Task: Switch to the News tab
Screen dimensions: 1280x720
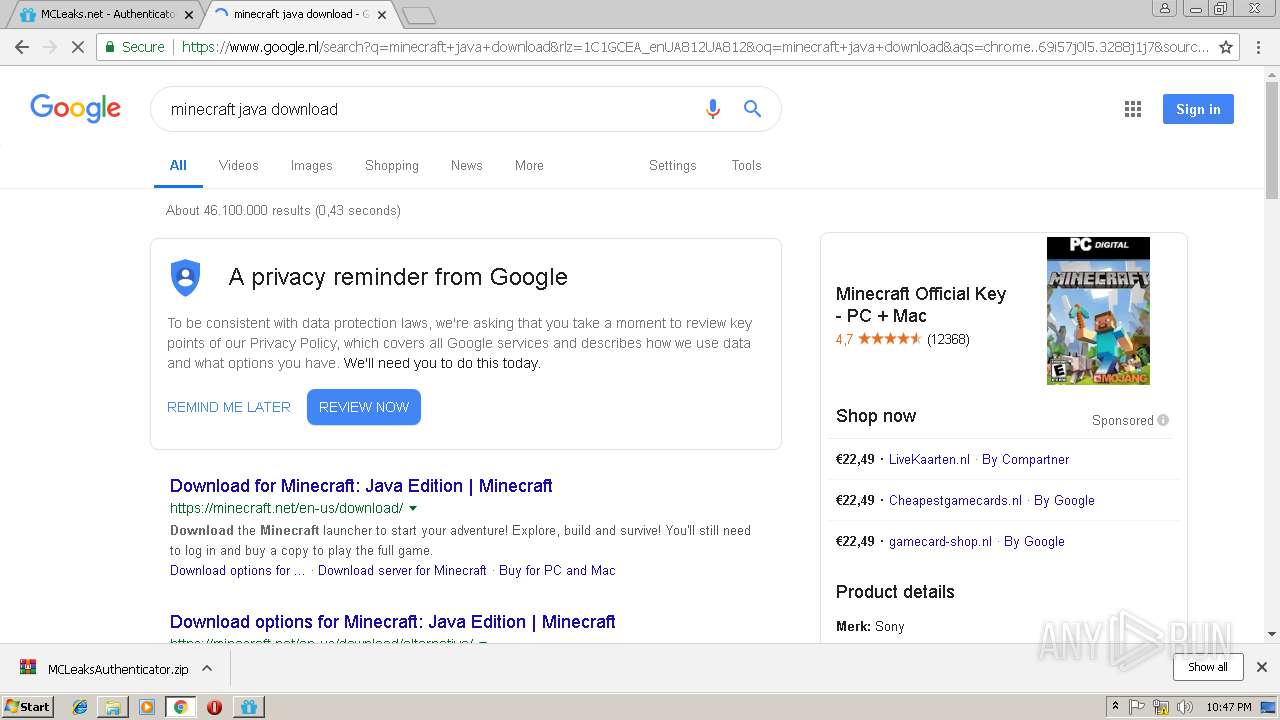Action: pos(466,165)
